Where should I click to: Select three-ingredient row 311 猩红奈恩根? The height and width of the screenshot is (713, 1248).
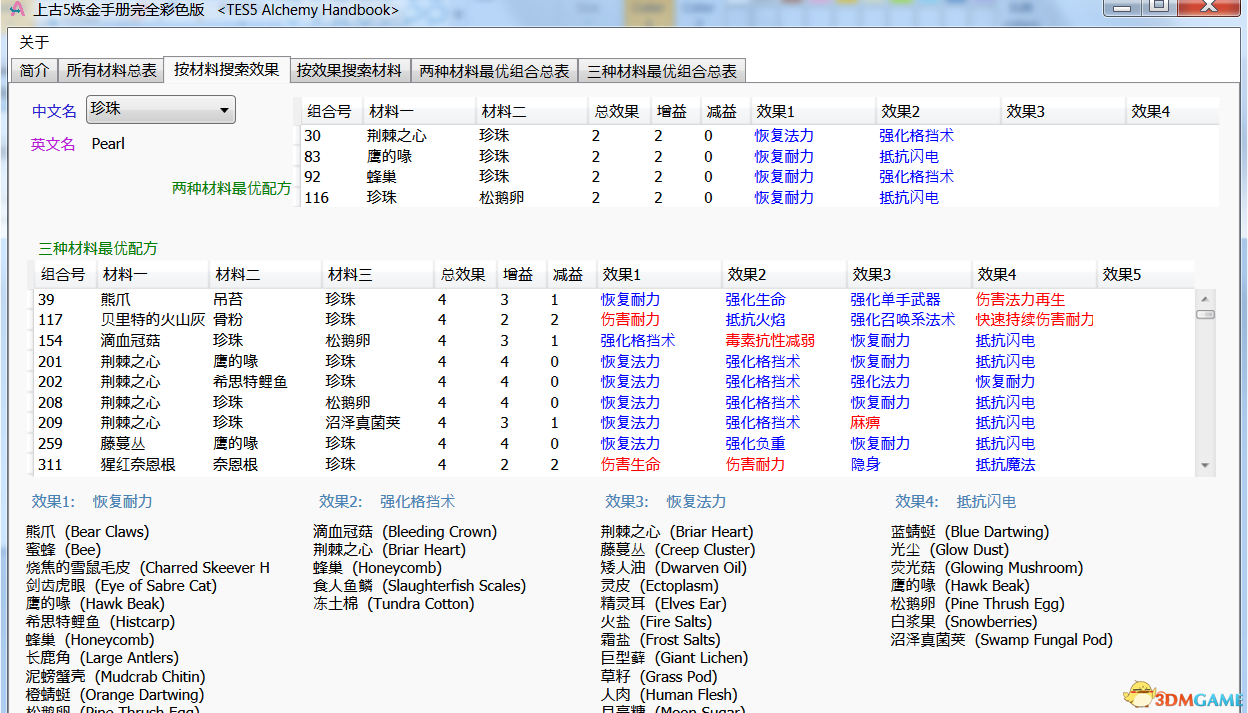pos(614,464)
